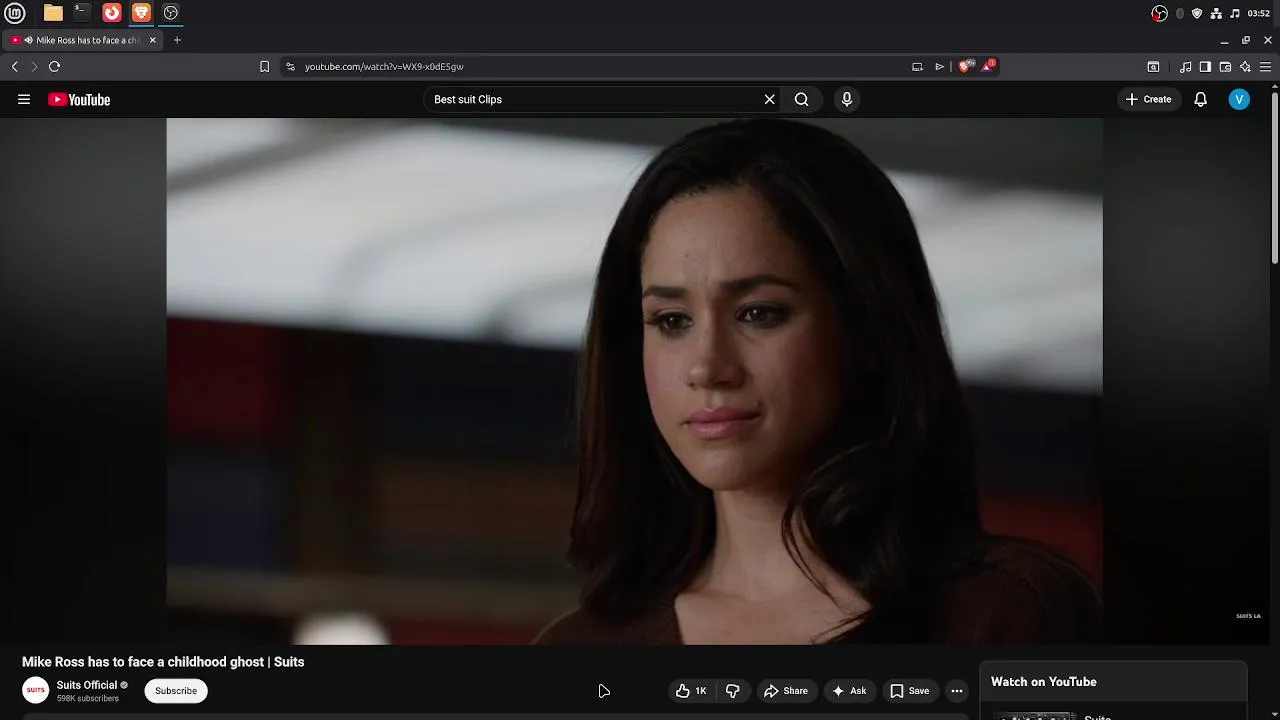This screenshot has width=1280, height=720.
Task: Select the Mike Ross YouTube tab
Action: tap(84, 40)
